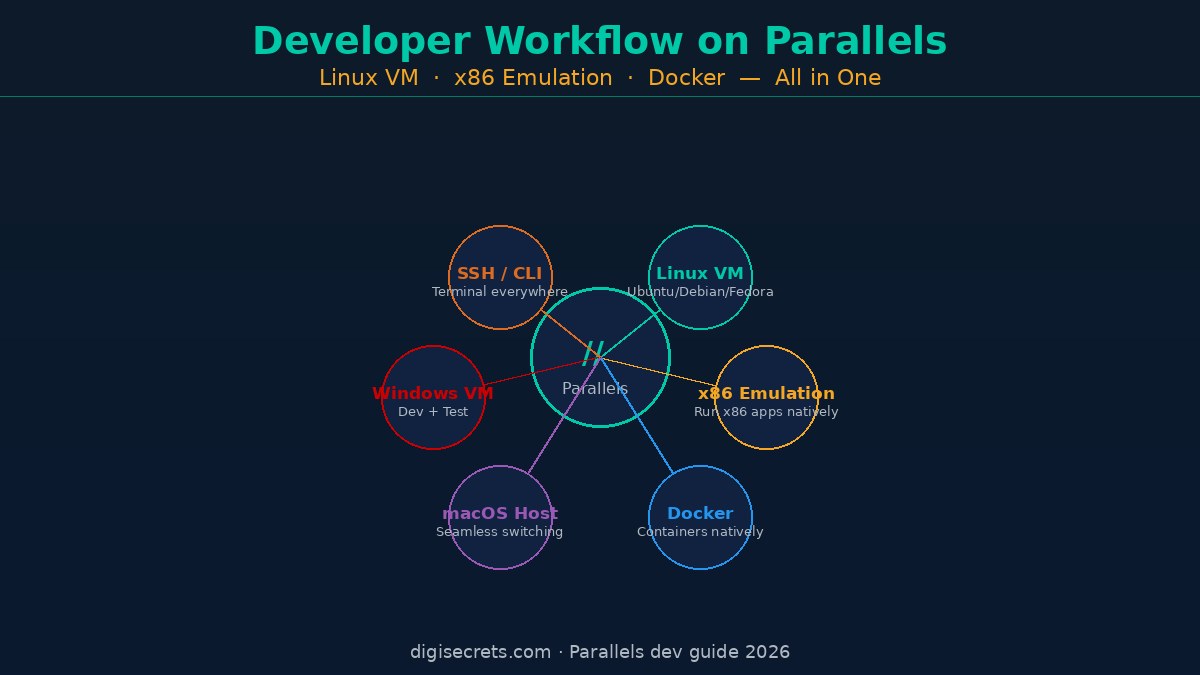Click the 'Parallels' label in center circle
The height and width of the screenshot is (675, 1200).
(x=595, y=388)
